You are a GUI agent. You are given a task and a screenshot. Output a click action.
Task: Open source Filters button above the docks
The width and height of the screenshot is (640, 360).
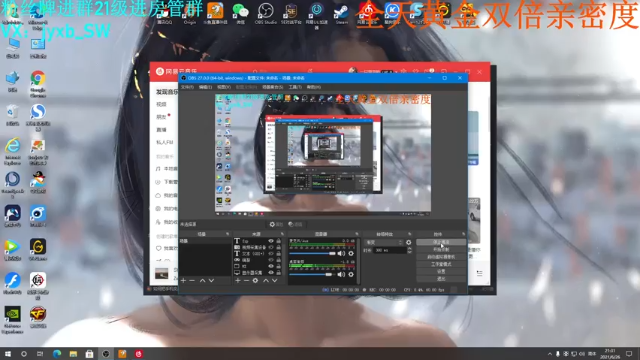296,224
